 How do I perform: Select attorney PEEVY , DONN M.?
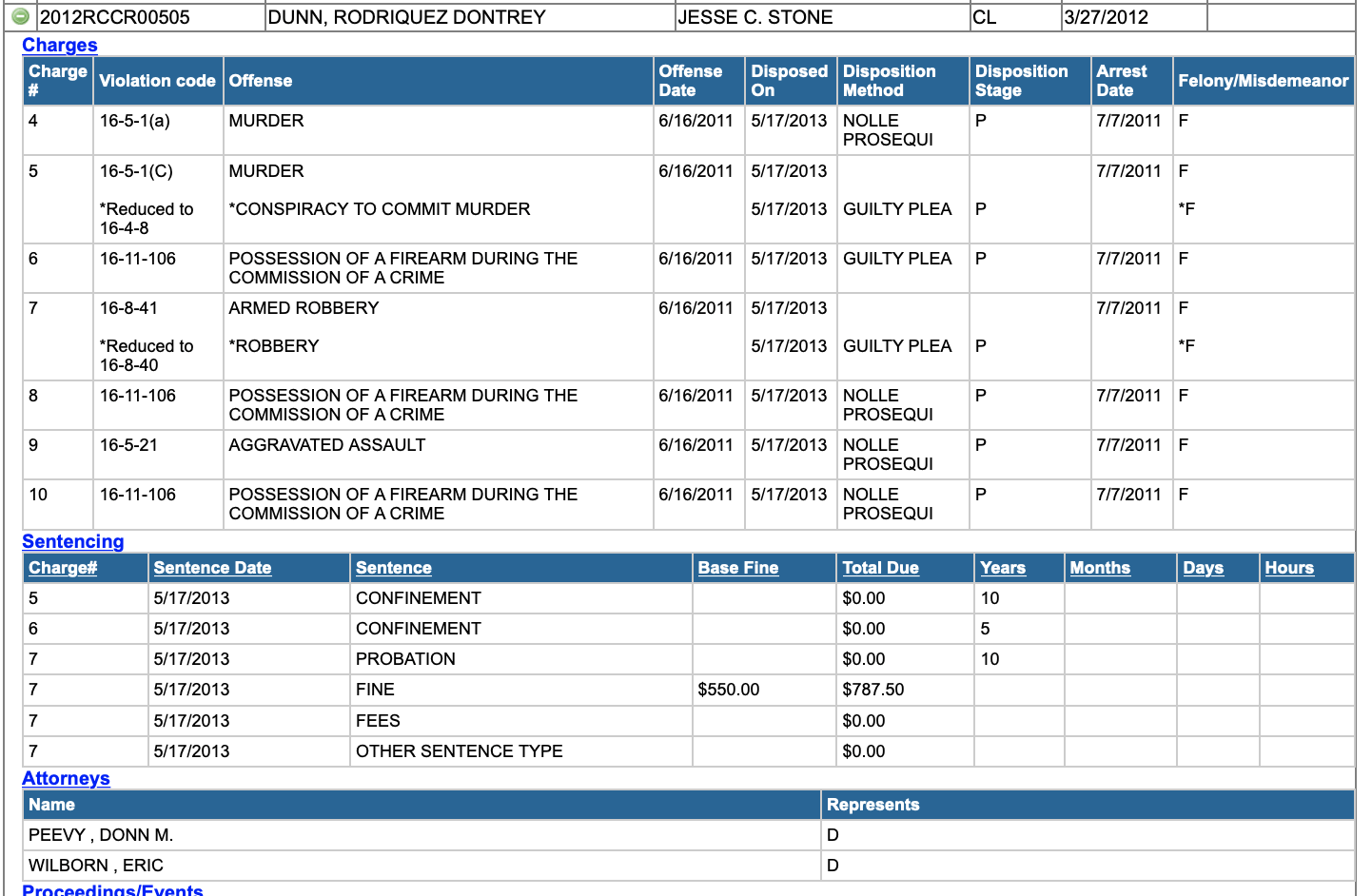101,835
